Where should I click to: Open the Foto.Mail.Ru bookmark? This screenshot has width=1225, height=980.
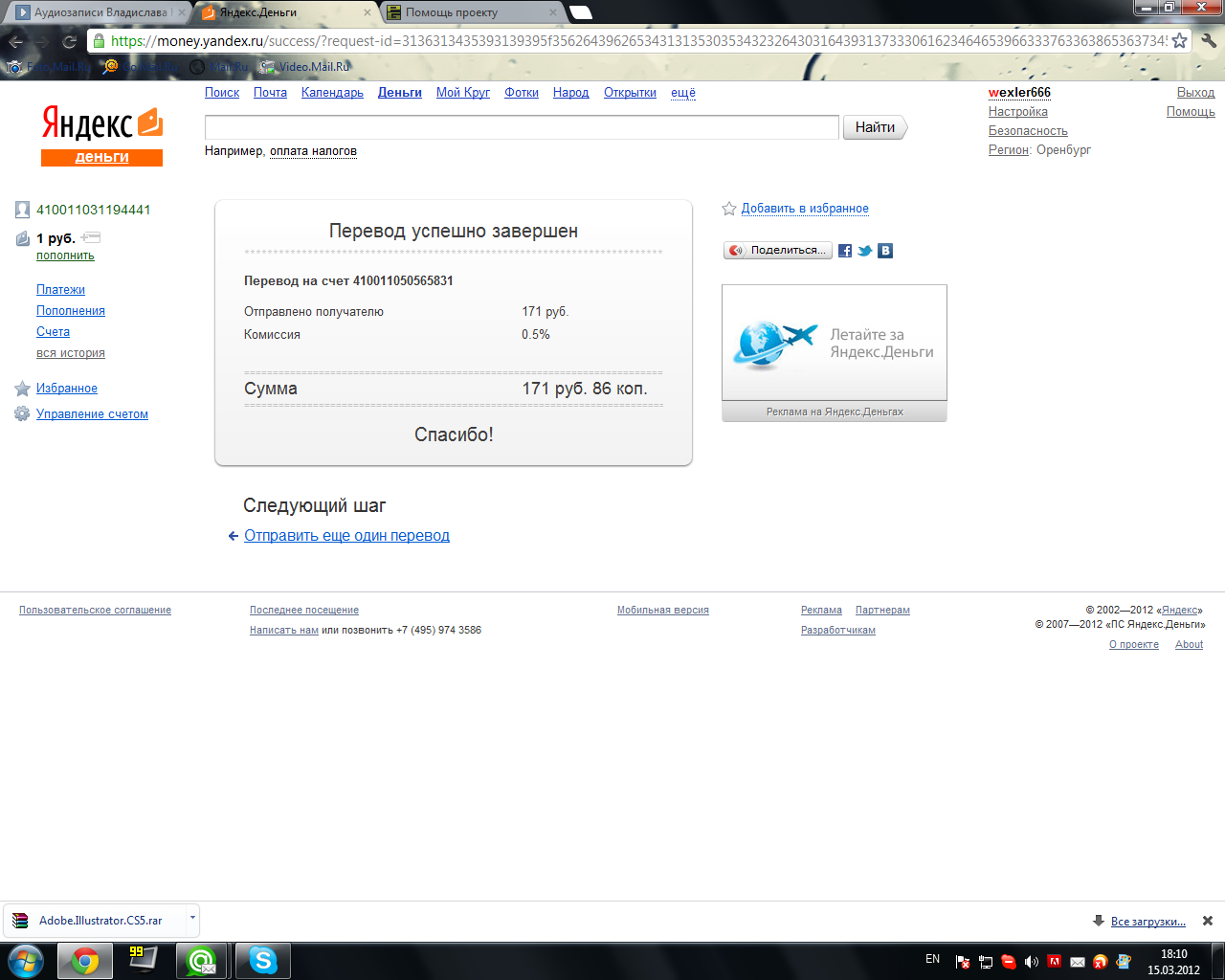pos(49,67)
